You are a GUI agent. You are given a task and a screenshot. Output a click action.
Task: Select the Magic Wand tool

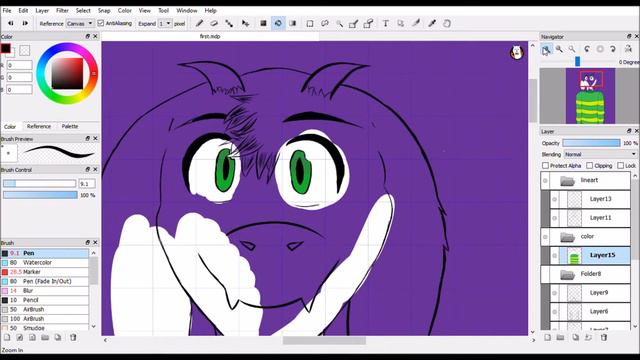(339, 23)
